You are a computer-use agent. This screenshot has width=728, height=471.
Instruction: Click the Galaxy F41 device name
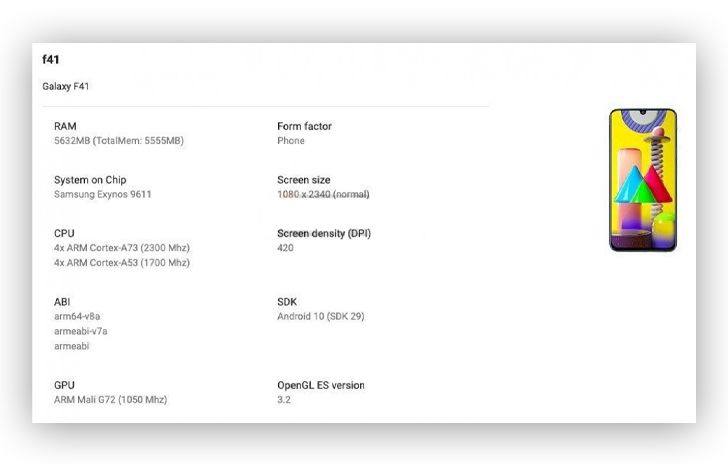[x=65, y=86]
